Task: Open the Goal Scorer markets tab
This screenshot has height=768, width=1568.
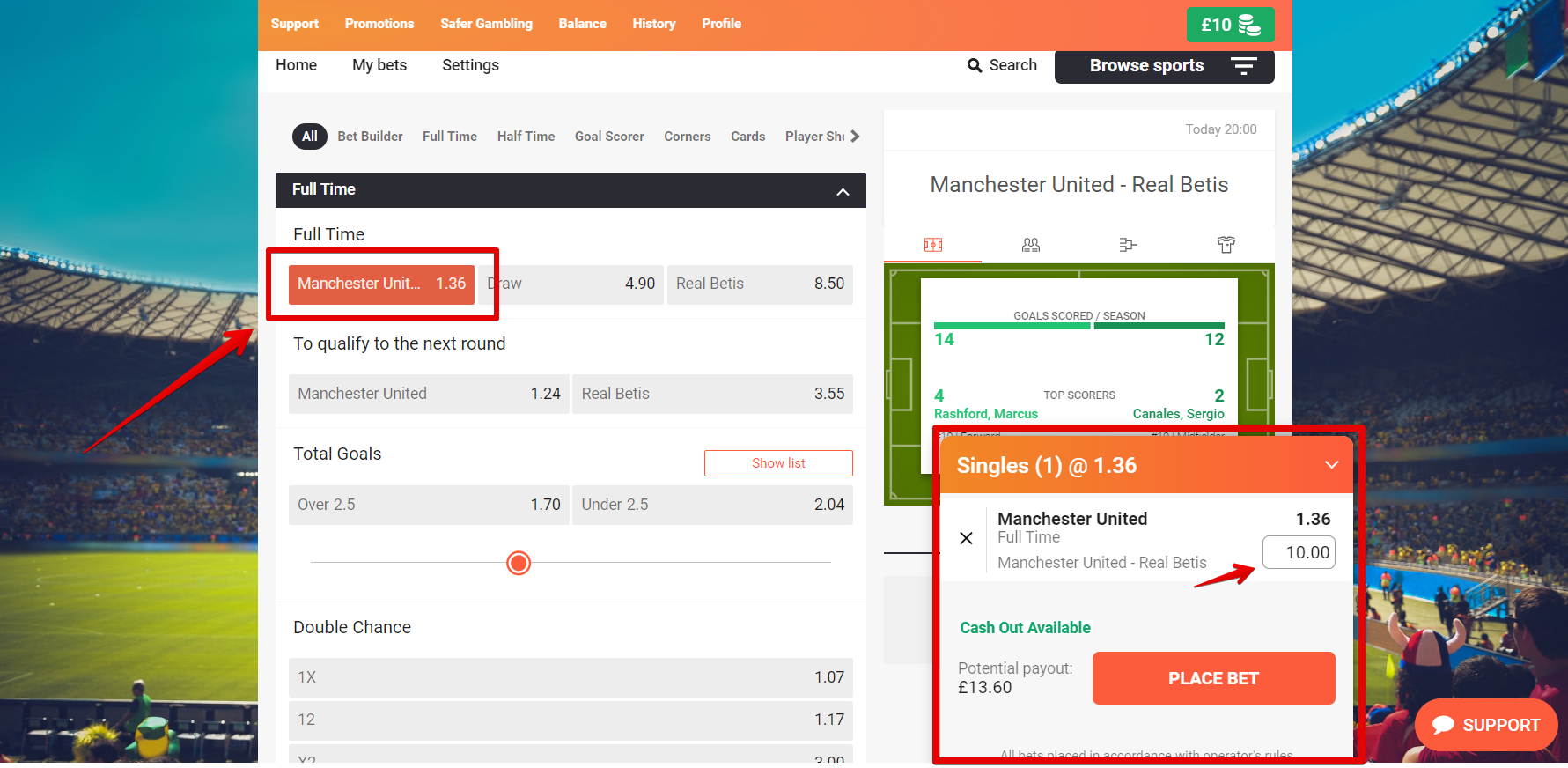Action: click(x=609, y=137)
